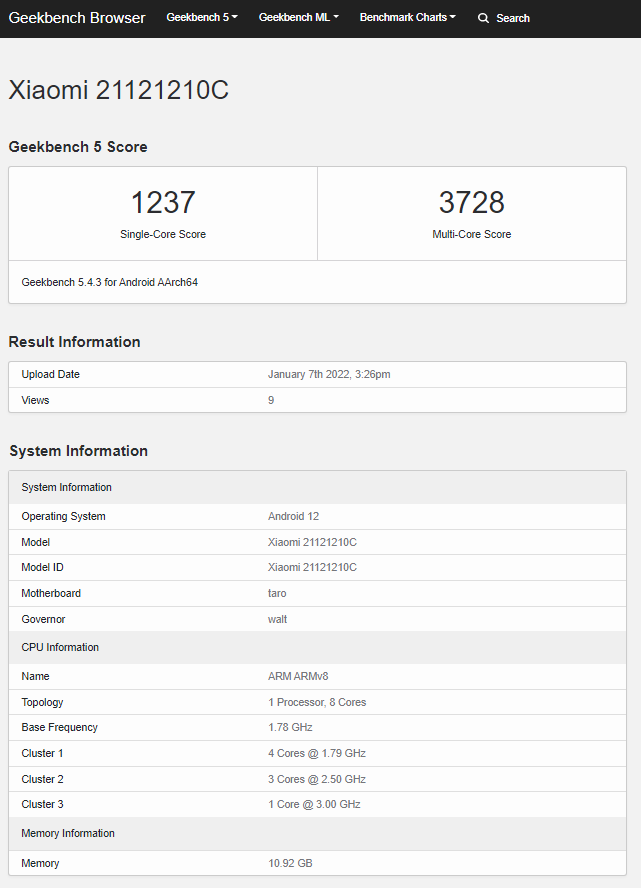This screenshot has width=641, height=888.
Task: Select the Xiaomi 21121210C page title
Action: [x=118, y=89]
